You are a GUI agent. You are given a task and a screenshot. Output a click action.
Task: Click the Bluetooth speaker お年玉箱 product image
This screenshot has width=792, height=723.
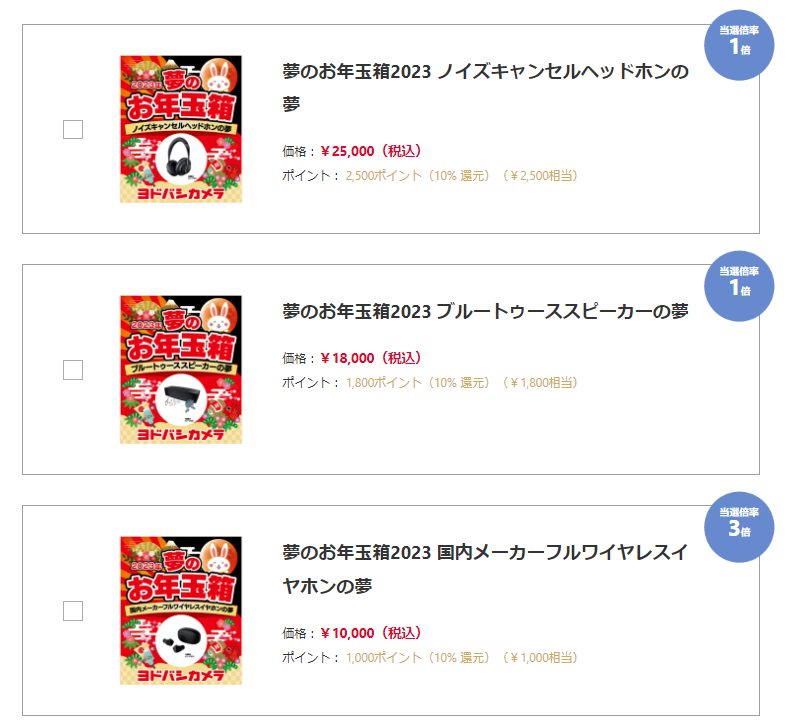(181, 370)
